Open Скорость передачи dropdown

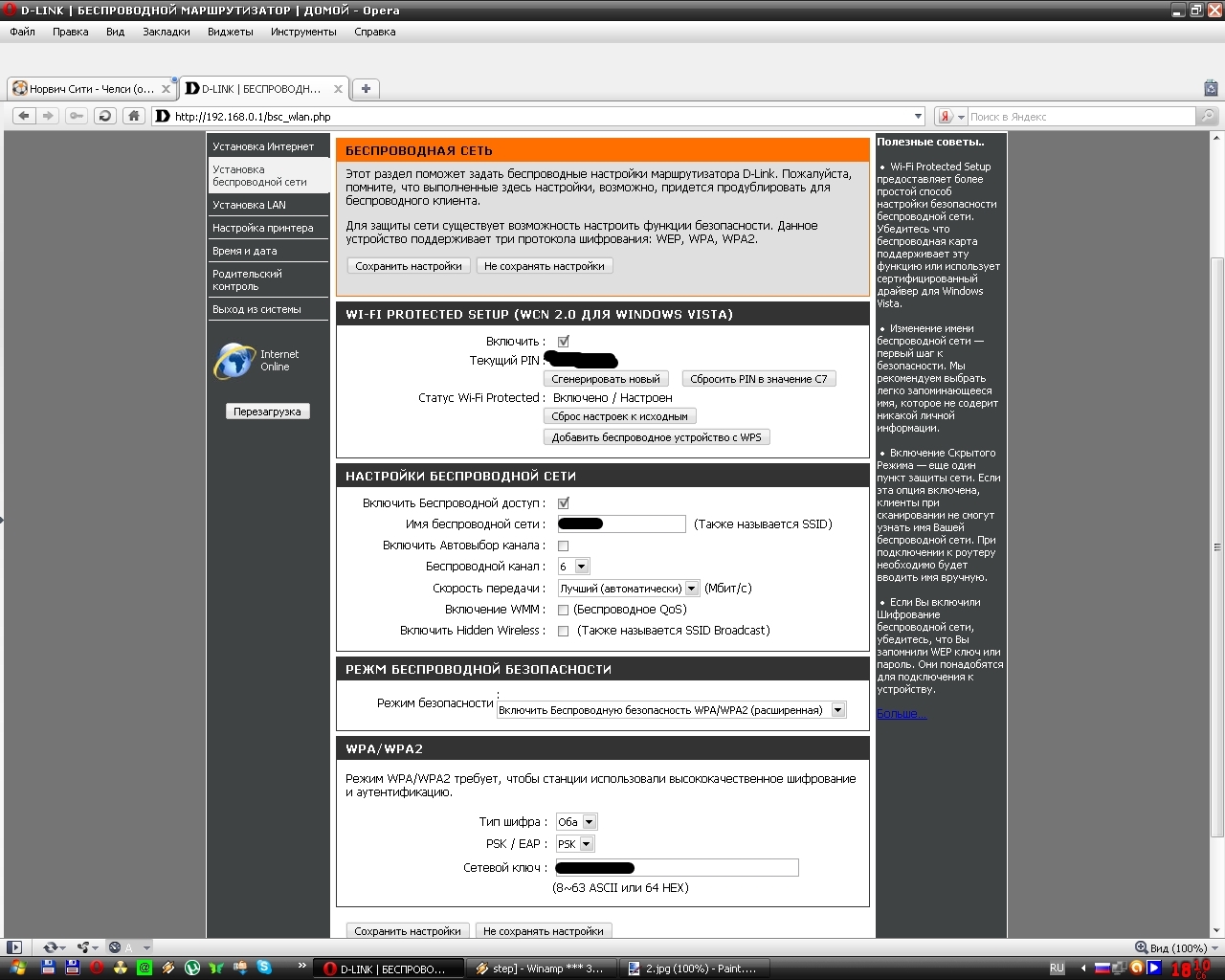pos(629,589)
